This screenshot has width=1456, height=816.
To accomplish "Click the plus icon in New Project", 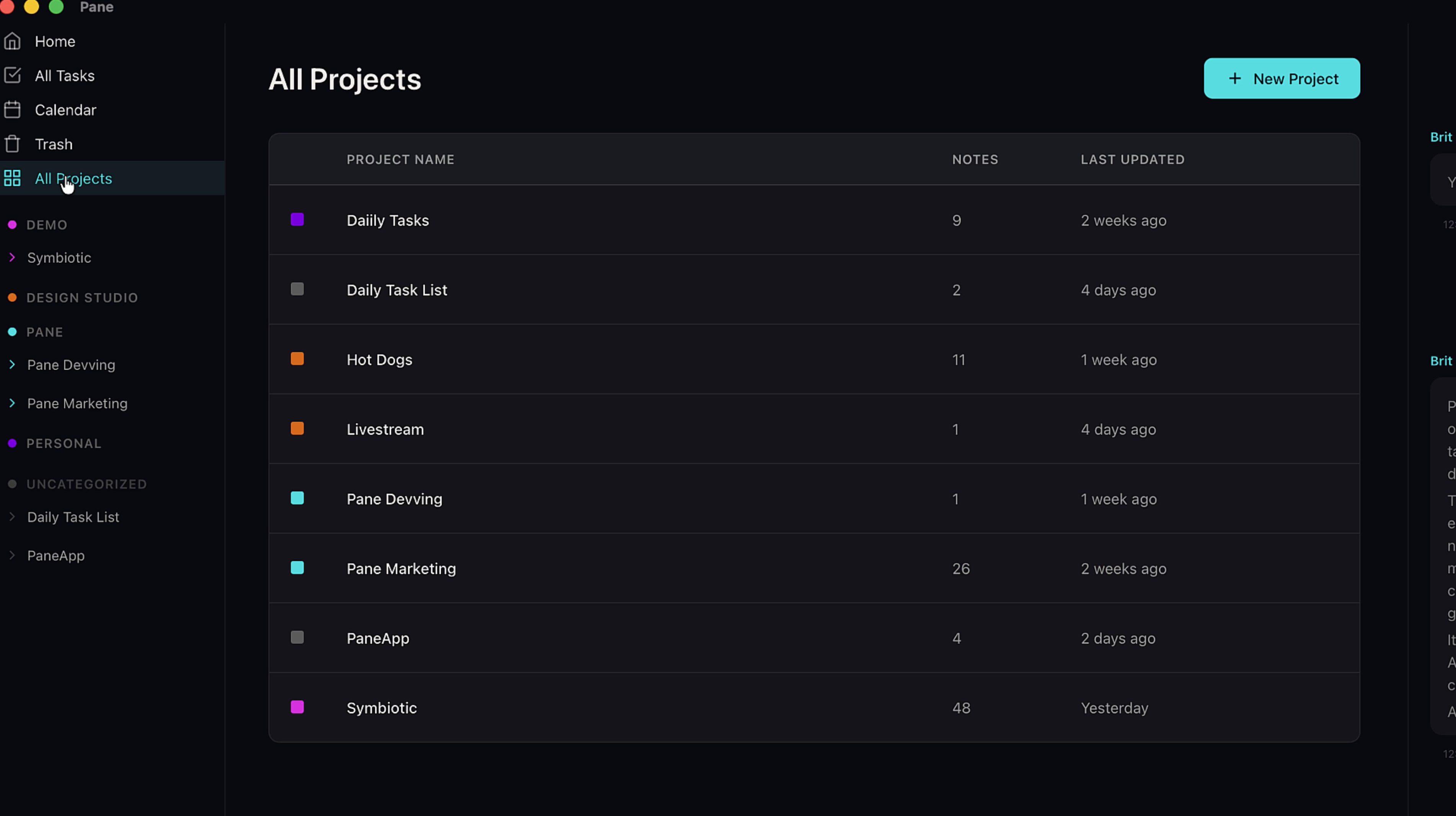I will (1235, 78).
